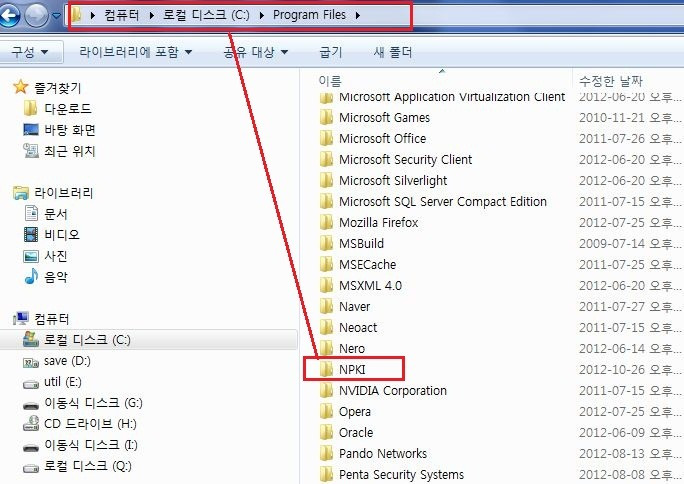This screenshot has width=684, height=484.
Task: Select Program Files breadcrumb segment
Action: (309, 15)
